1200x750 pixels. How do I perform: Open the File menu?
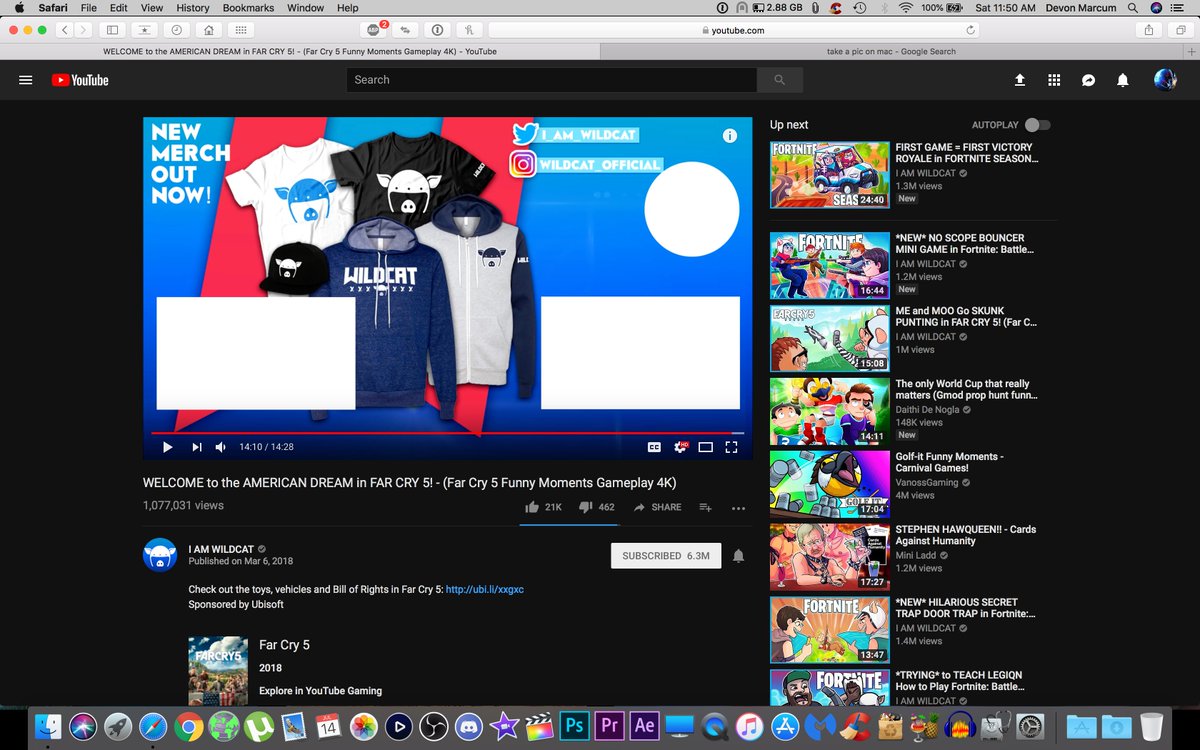89,8
